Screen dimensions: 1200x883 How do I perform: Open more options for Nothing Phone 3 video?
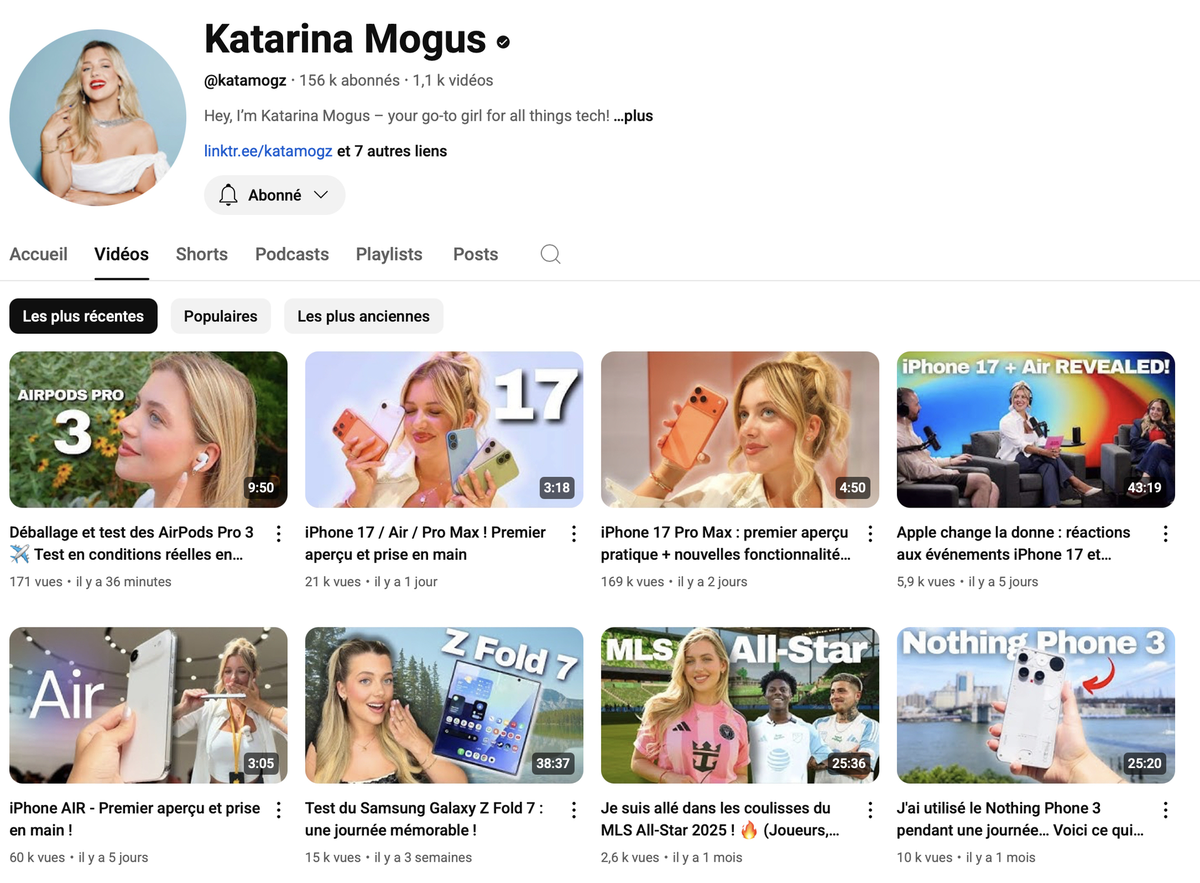1166,810
